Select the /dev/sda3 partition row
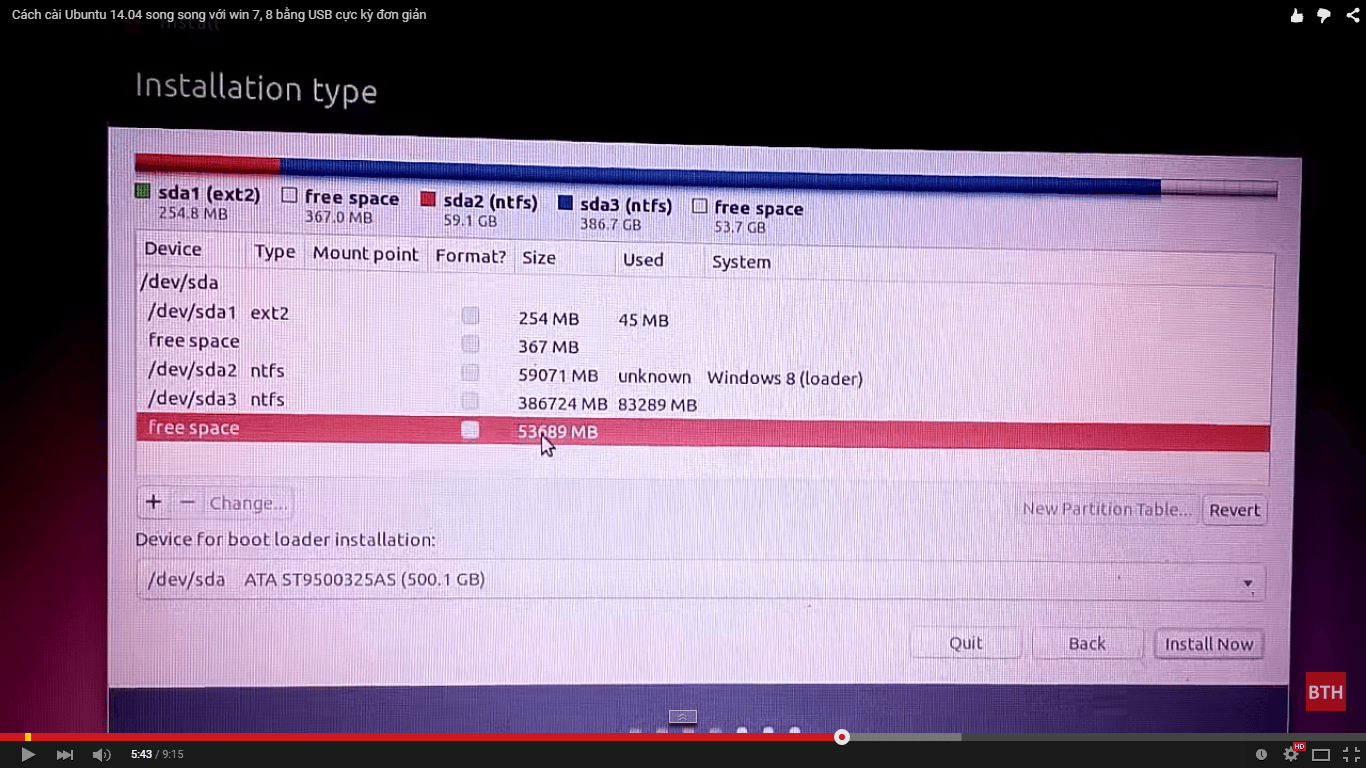The height and width of the screenshot is (768, 1366). 704,401
